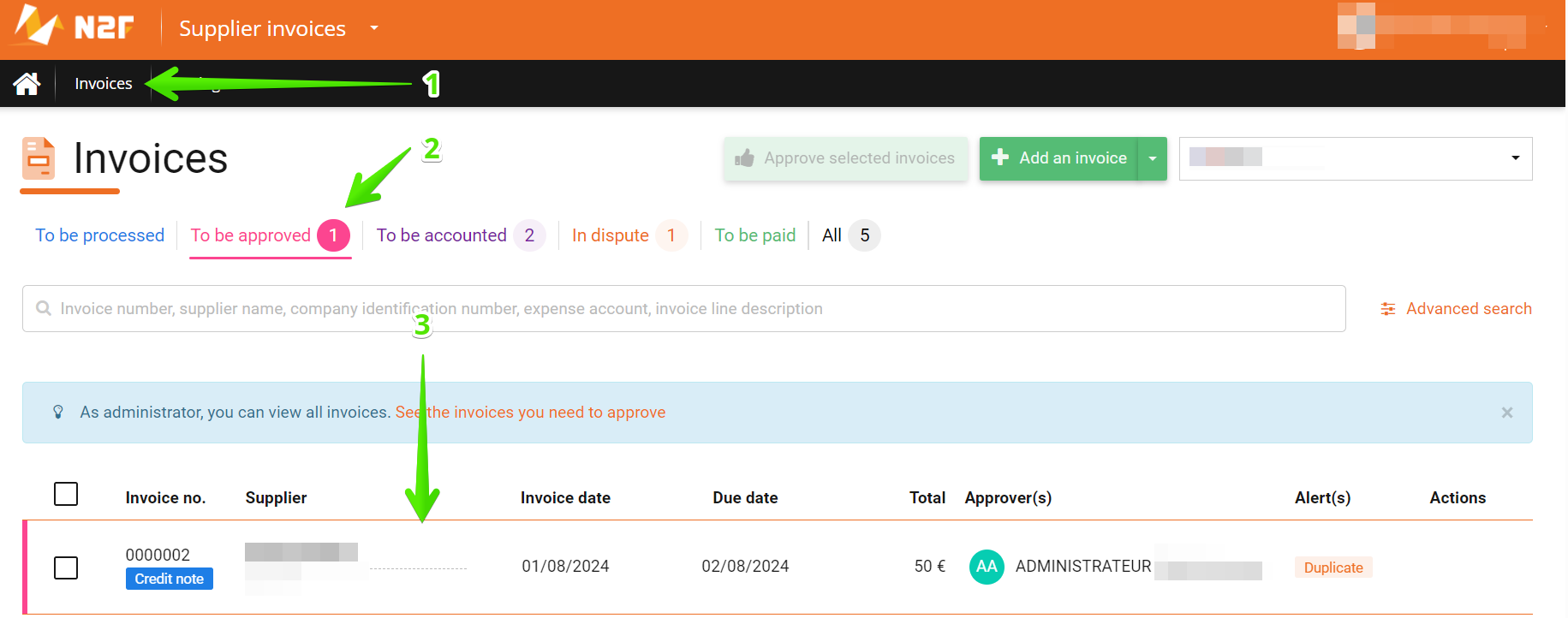
Task: Switch to the In dispute tab
Action: [629, 235]
